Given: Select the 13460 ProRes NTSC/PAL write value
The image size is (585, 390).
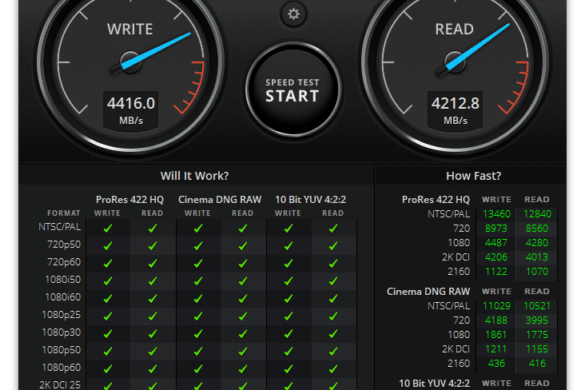Looking at the screenshot, I should click(x=497, y=214).
